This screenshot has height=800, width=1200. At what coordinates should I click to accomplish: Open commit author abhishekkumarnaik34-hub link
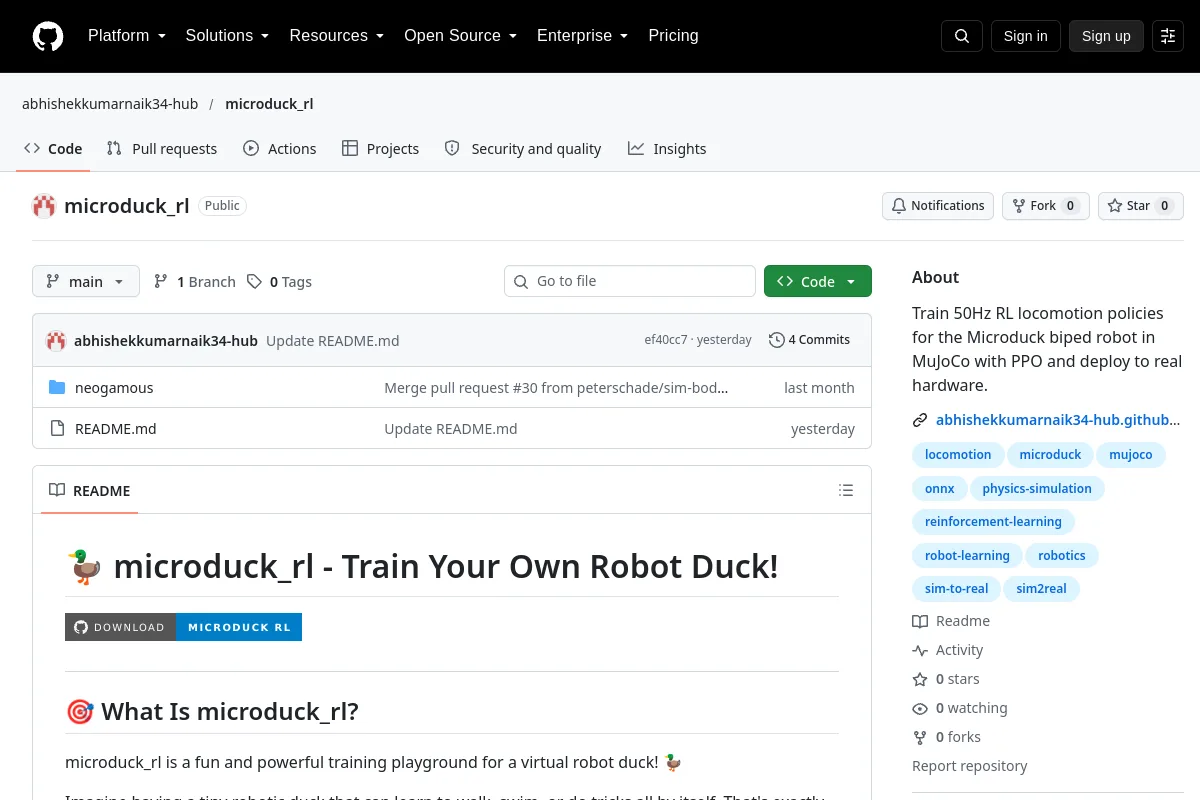tap(166, 340)
